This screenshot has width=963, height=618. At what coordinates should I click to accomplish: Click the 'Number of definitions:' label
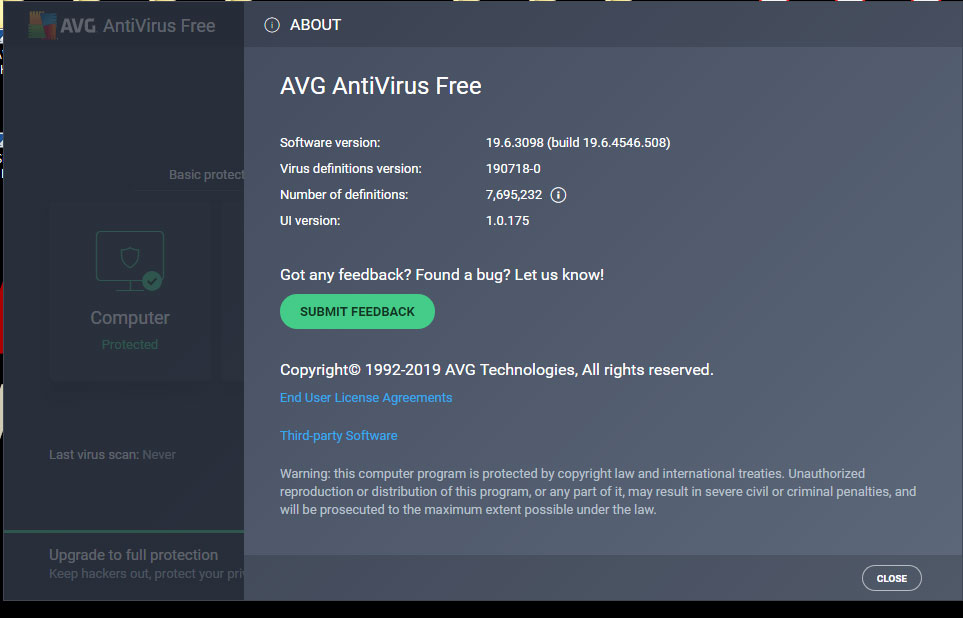pyautogui.click(x=344, y=195)
